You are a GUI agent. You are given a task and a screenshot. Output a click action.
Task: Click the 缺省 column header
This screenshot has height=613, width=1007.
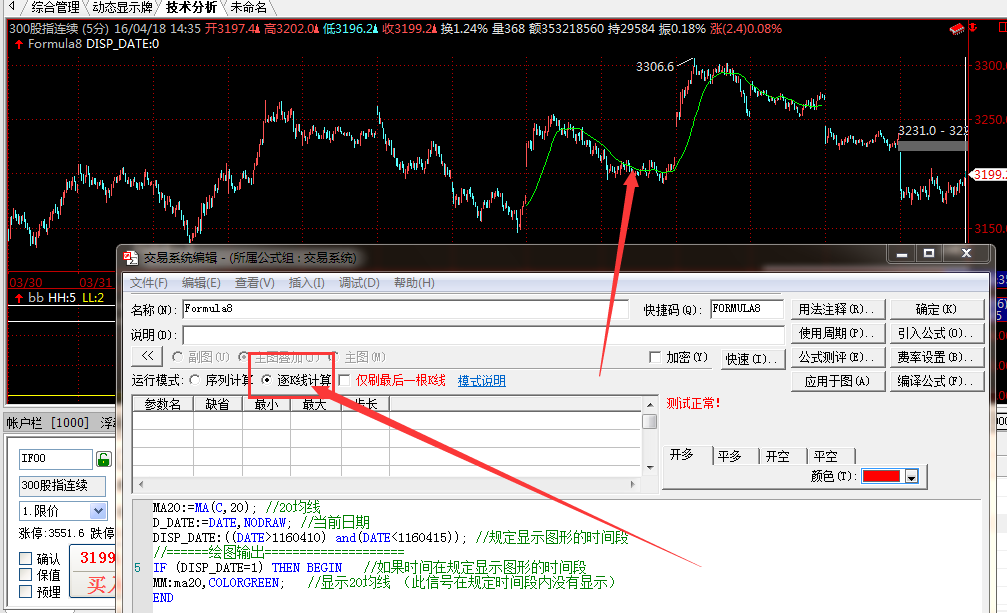218,404
